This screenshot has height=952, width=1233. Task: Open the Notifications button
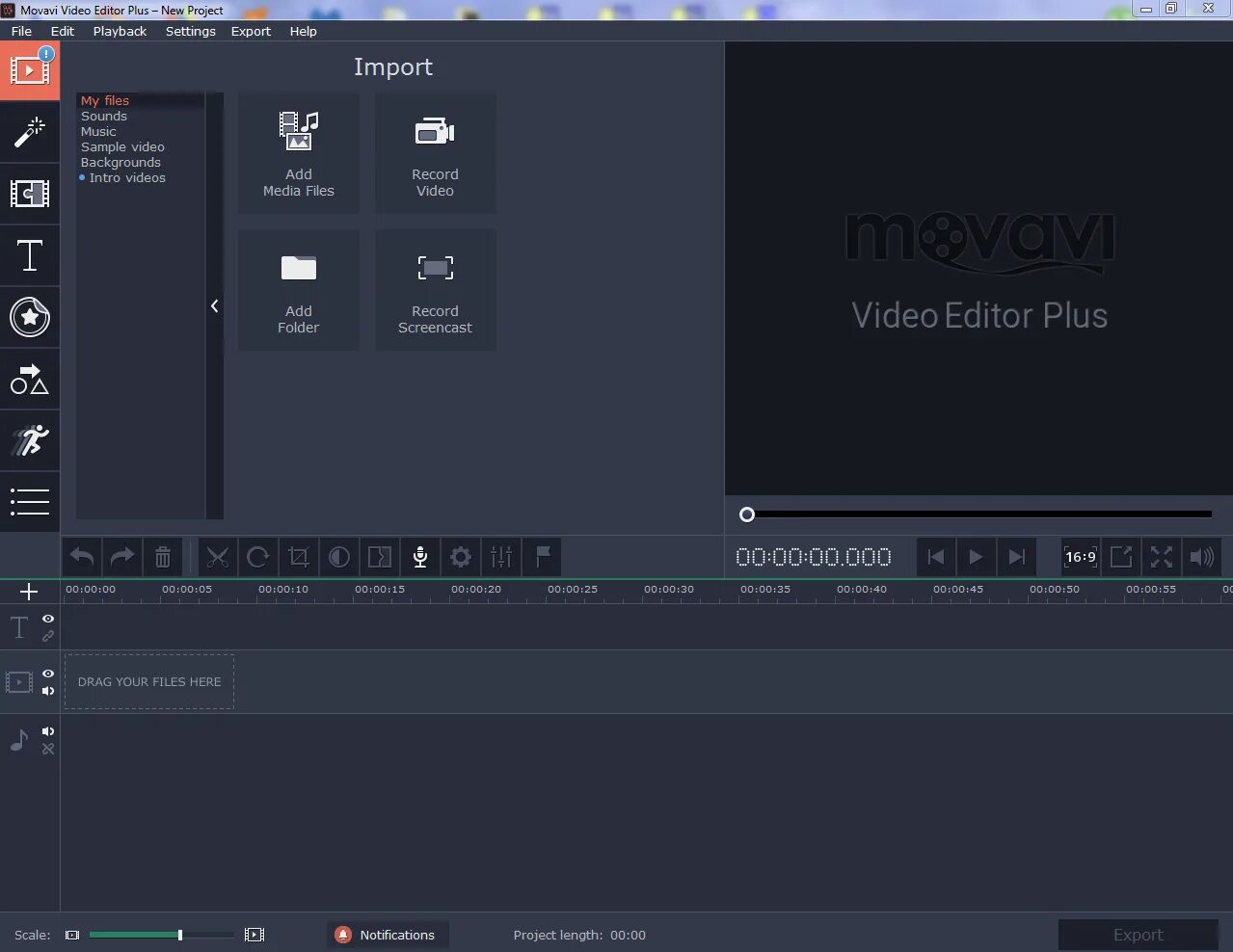pyautogui.click(x=388, y=935)
